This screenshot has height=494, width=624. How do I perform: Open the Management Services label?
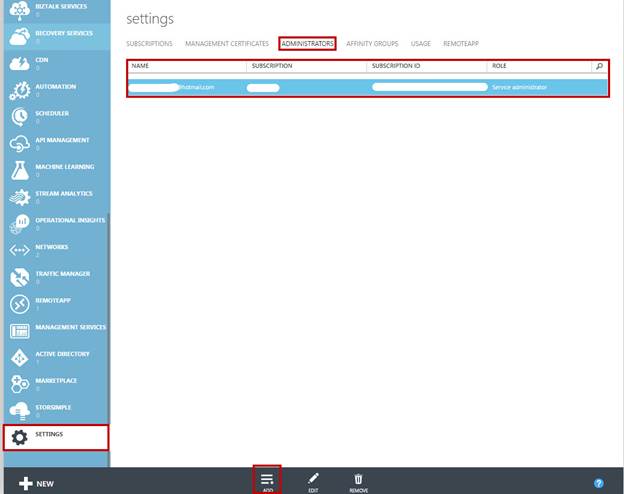pyautogui.click(x=71, y=327)
